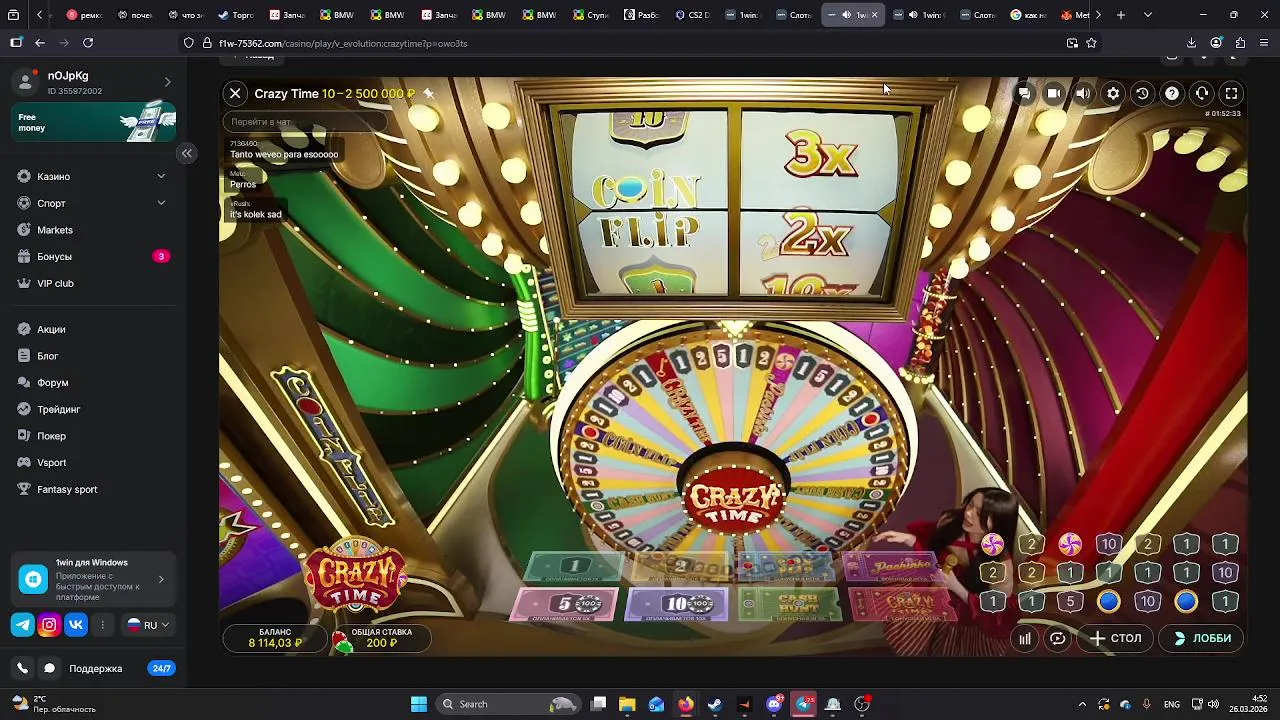Click the site shield icon in the address bar

(188, 43)
